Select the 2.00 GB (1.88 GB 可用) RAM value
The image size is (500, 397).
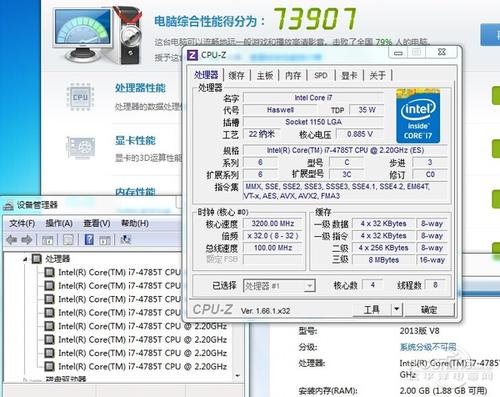click(443, 390)
